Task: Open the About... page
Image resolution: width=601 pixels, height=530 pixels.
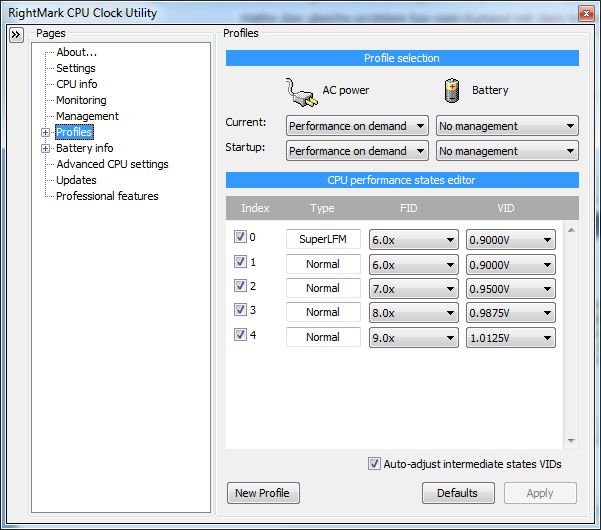Action: 77,52
